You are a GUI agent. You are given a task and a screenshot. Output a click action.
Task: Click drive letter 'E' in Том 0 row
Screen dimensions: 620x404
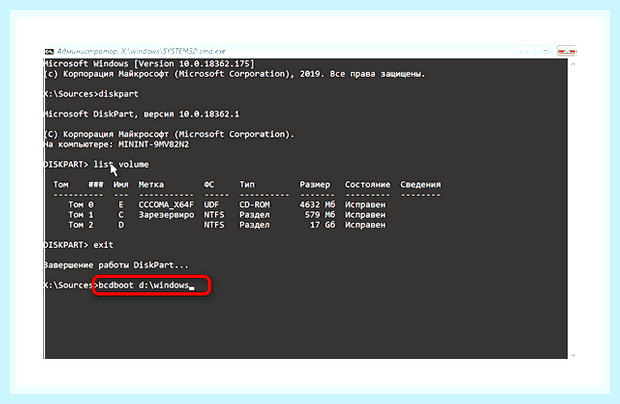click(x=121, y=205)
